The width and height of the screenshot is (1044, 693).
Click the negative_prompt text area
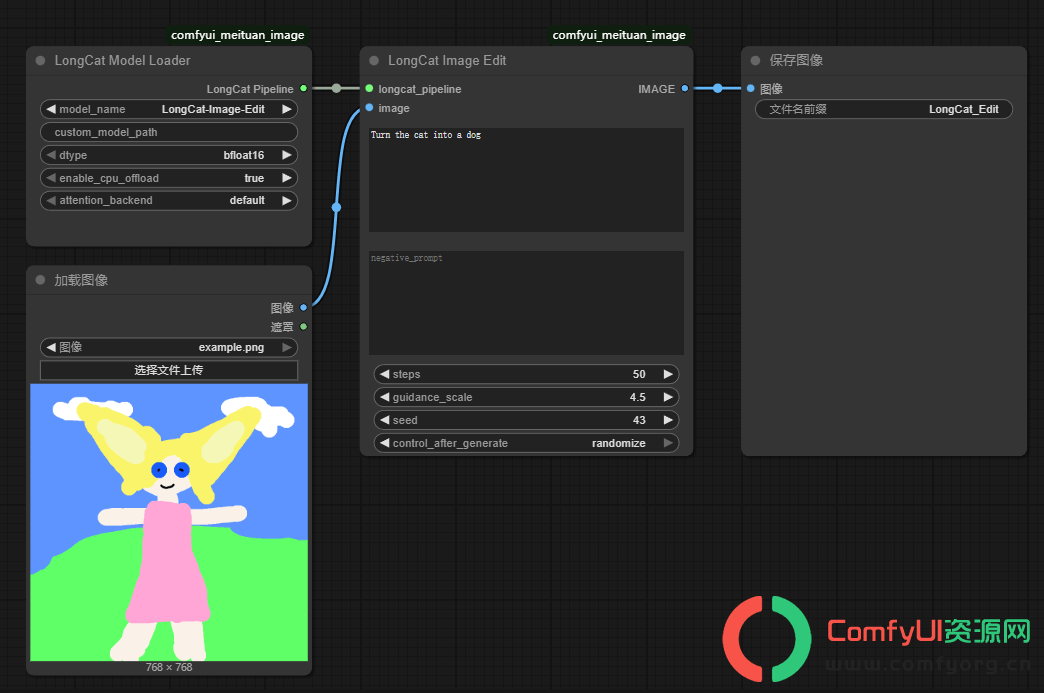(526, 303)
